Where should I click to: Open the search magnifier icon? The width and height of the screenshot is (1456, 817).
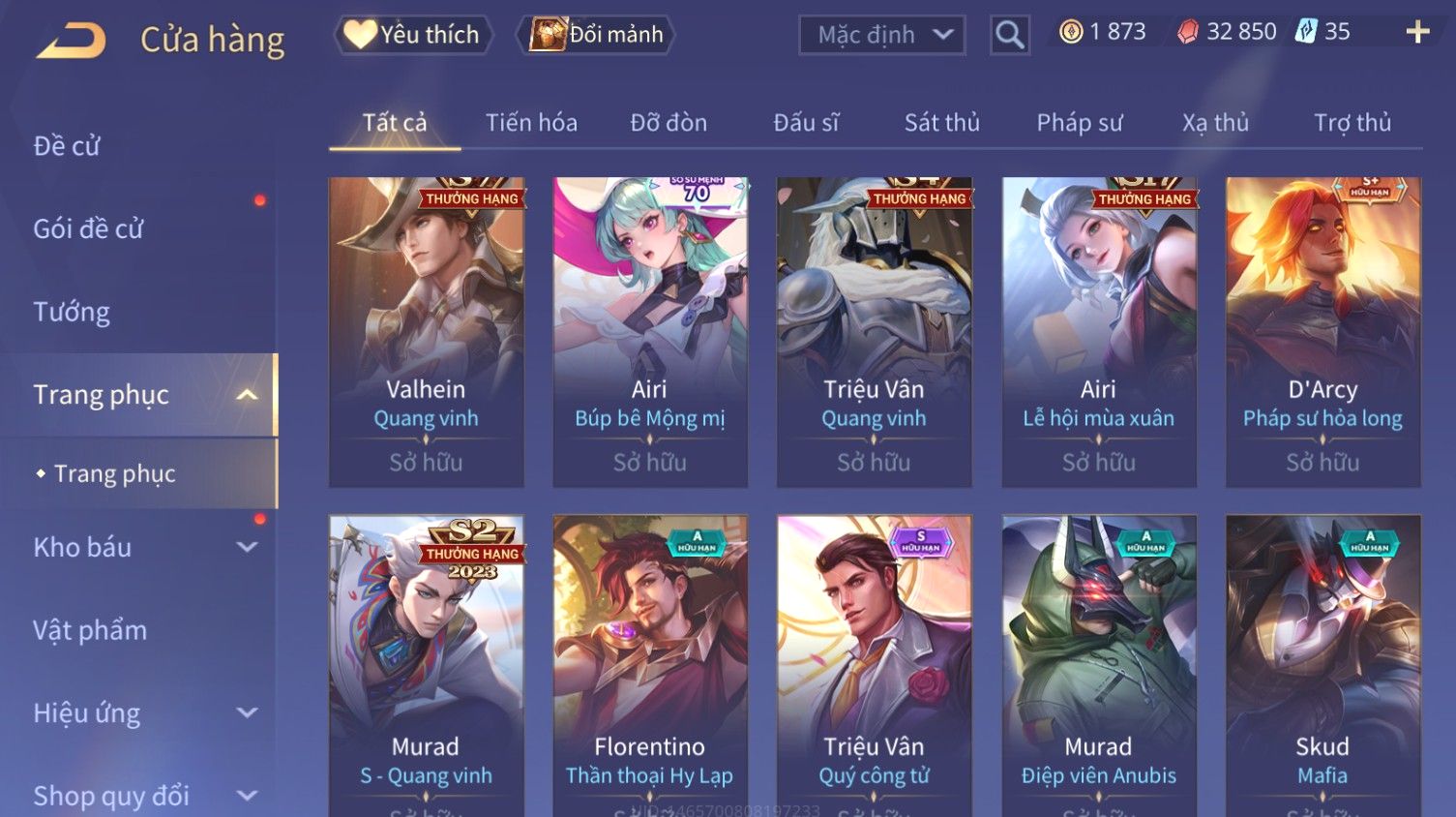tap(1009, 35)
